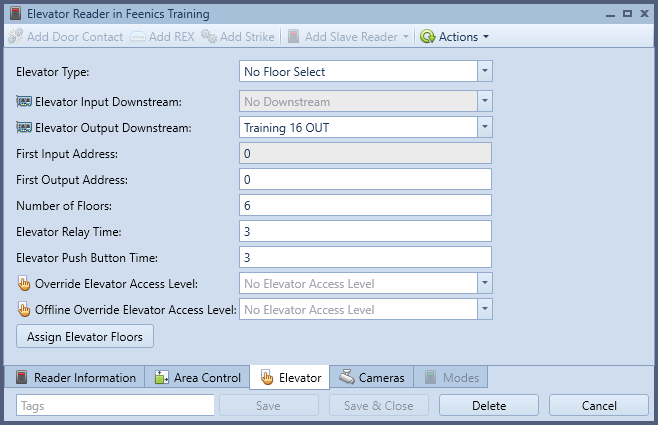Viewport: 658px width, 425px height.
Task: Click the Add Strike gears icon
Action: click(209, 37)
